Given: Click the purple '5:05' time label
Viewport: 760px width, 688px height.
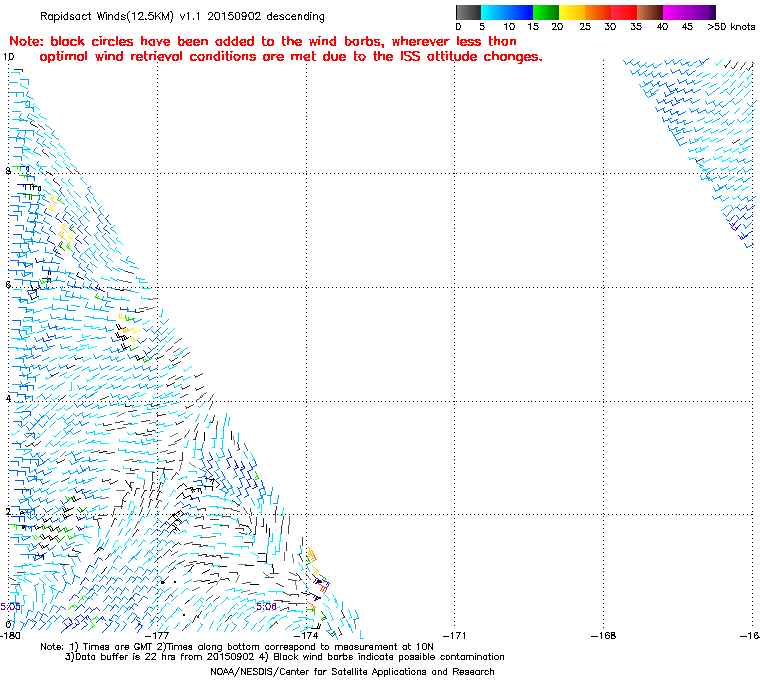Looking at the screenshot, I should pos(10,607).
